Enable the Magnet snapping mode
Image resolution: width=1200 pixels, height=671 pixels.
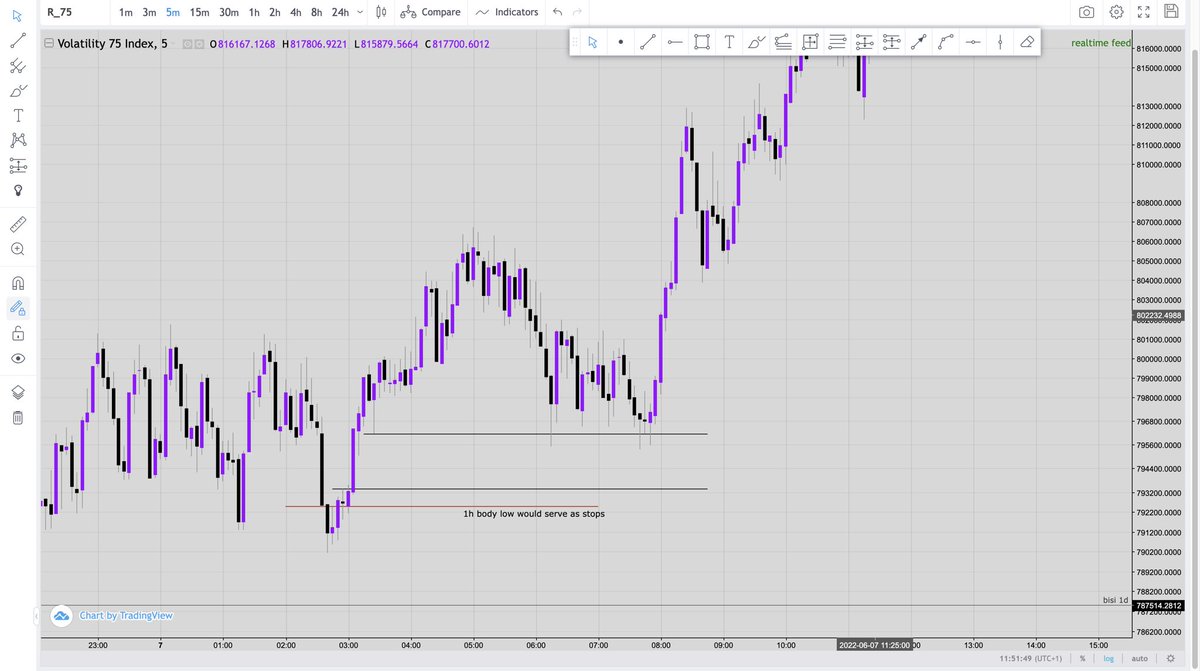point(17,283)
